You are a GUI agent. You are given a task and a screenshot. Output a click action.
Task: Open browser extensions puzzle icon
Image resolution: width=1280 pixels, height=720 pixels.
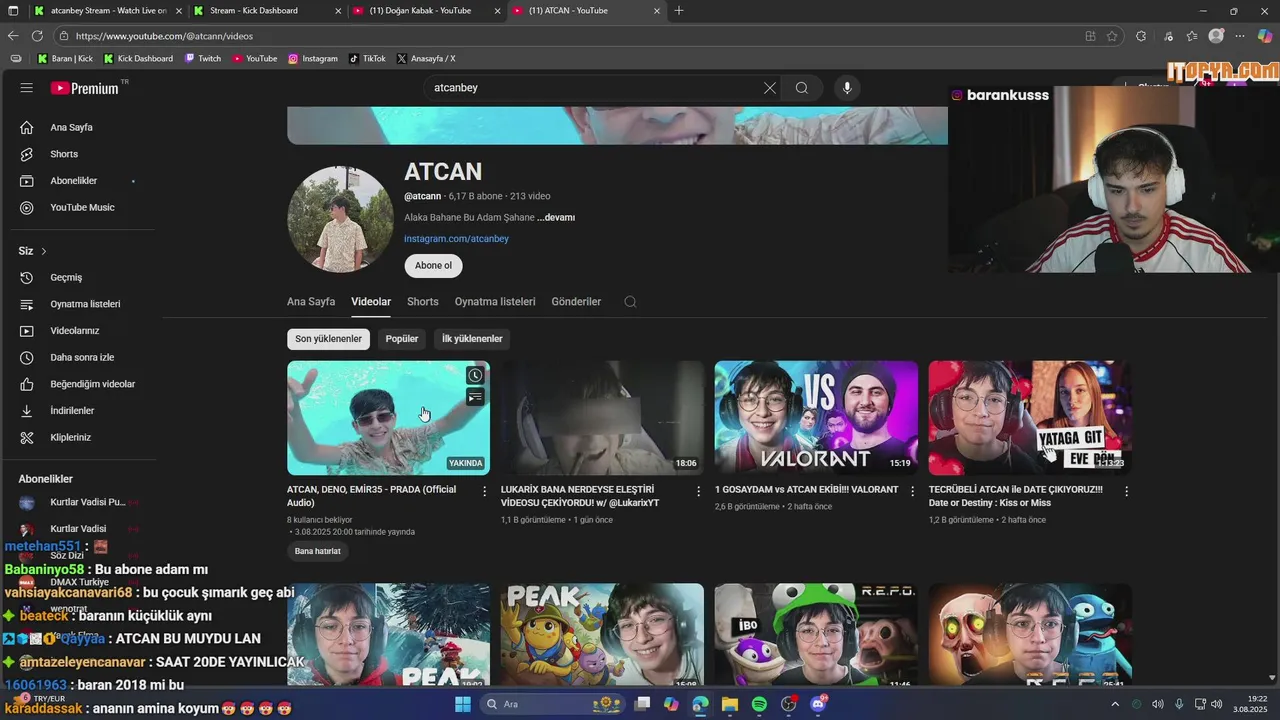click(x=1141, y=36)
